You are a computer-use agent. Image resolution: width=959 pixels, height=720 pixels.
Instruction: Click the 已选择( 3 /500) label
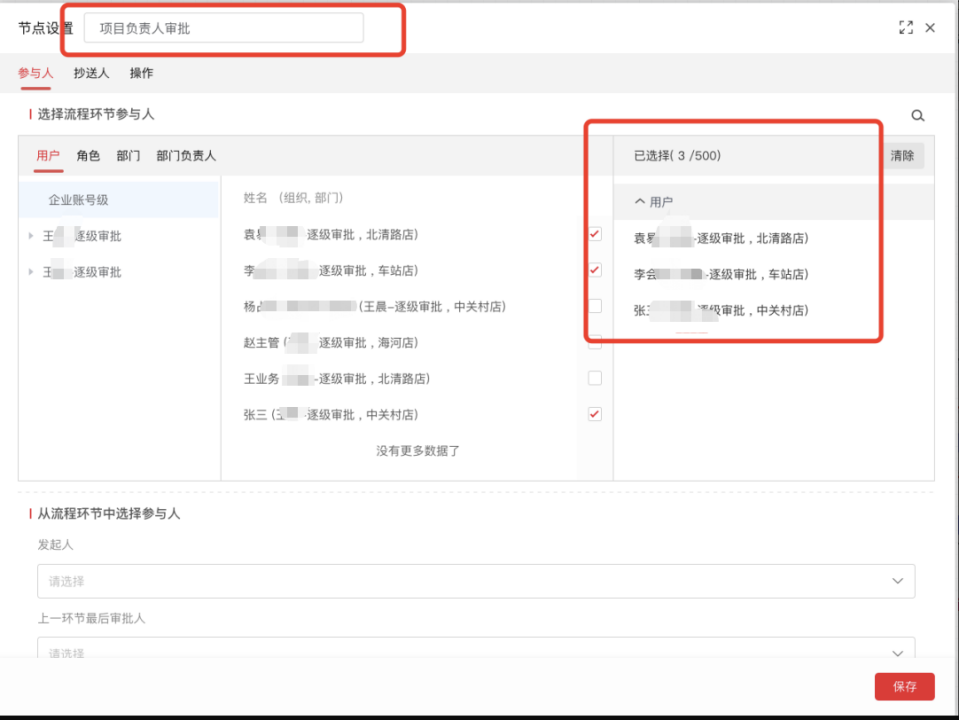677,155
